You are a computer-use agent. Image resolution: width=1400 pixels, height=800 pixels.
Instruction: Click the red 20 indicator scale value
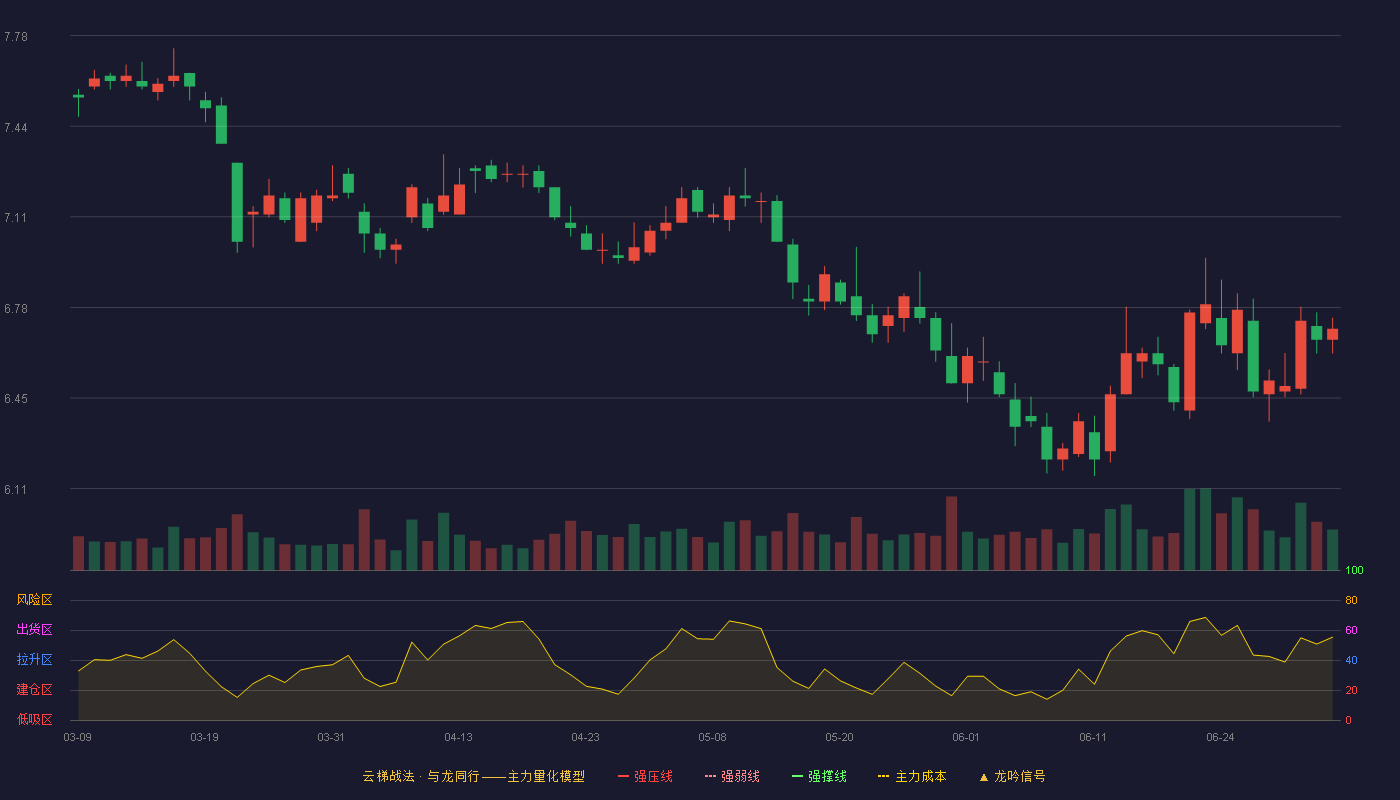click(1351, 690)
